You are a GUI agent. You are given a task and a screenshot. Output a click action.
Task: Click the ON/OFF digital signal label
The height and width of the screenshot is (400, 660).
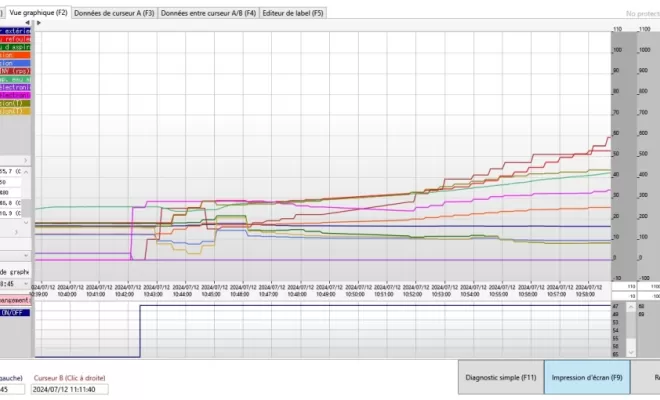(15, 312)
